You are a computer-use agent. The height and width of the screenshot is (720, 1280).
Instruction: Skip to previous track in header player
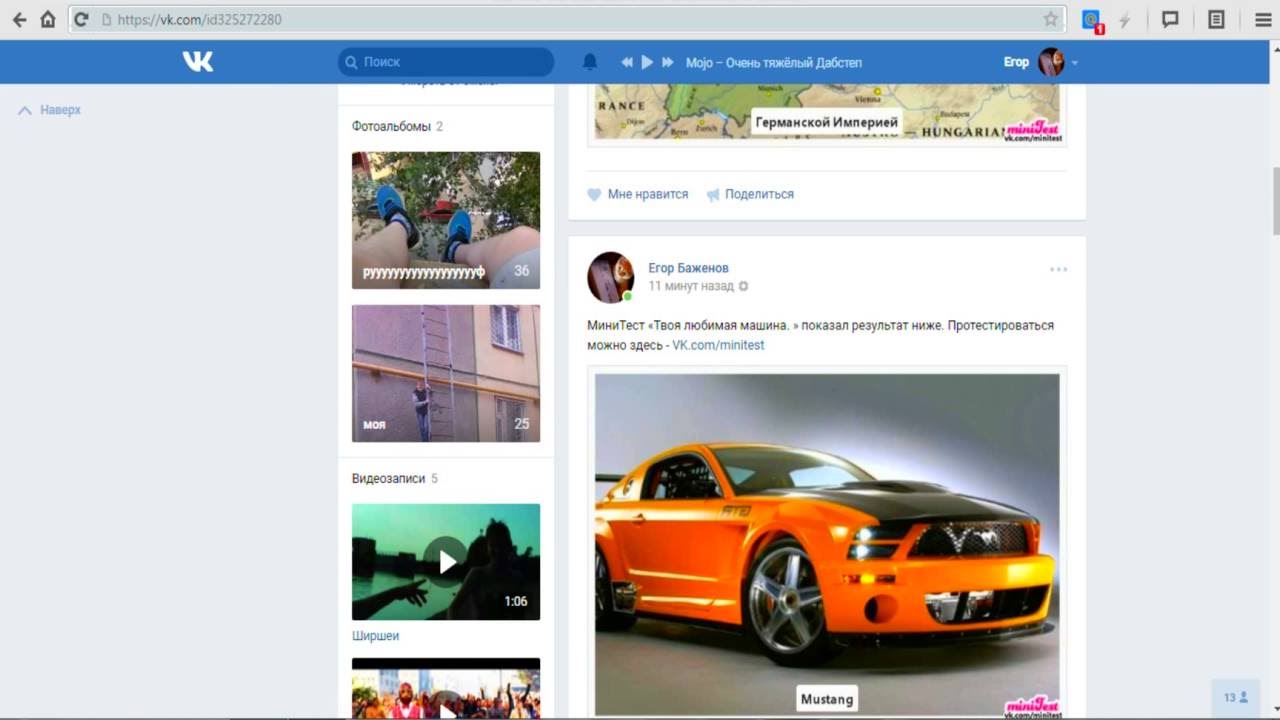click(x=627, y=62)
